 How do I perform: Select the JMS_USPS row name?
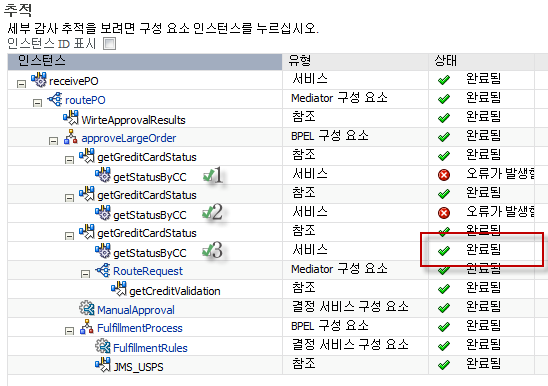click(138, 367)
